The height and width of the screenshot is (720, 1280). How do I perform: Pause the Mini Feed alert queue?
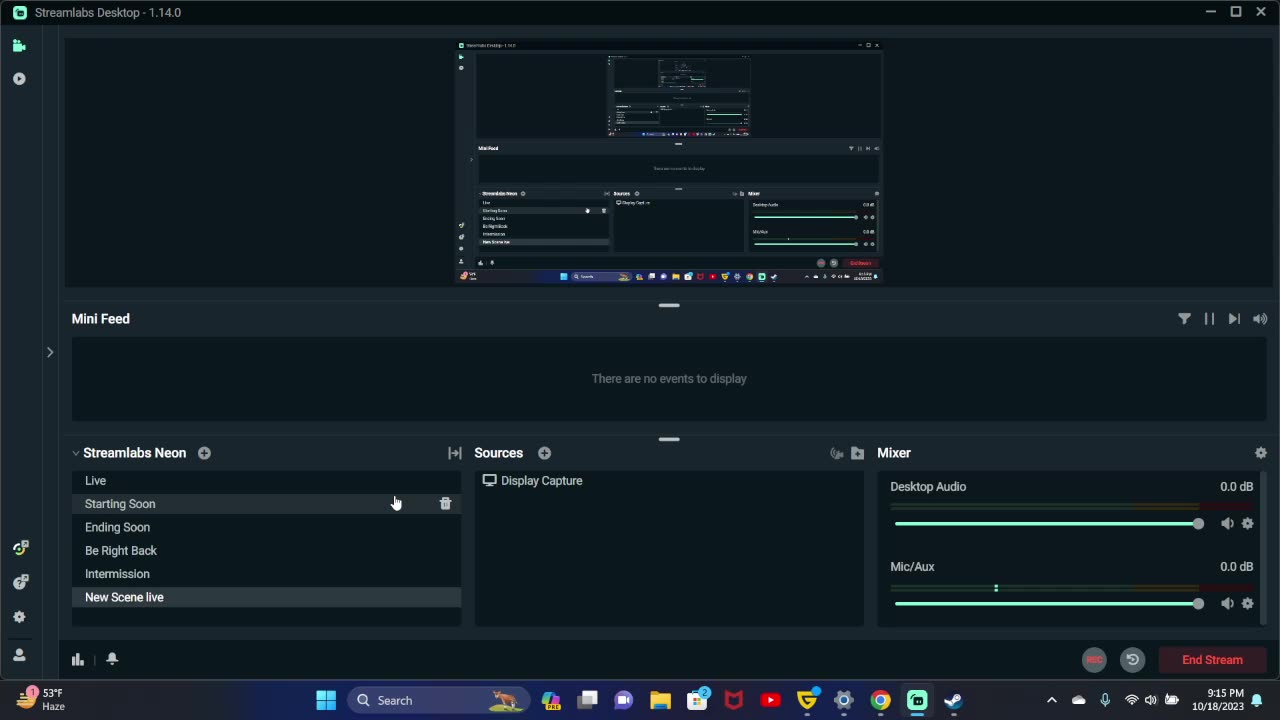point(1209,319)
